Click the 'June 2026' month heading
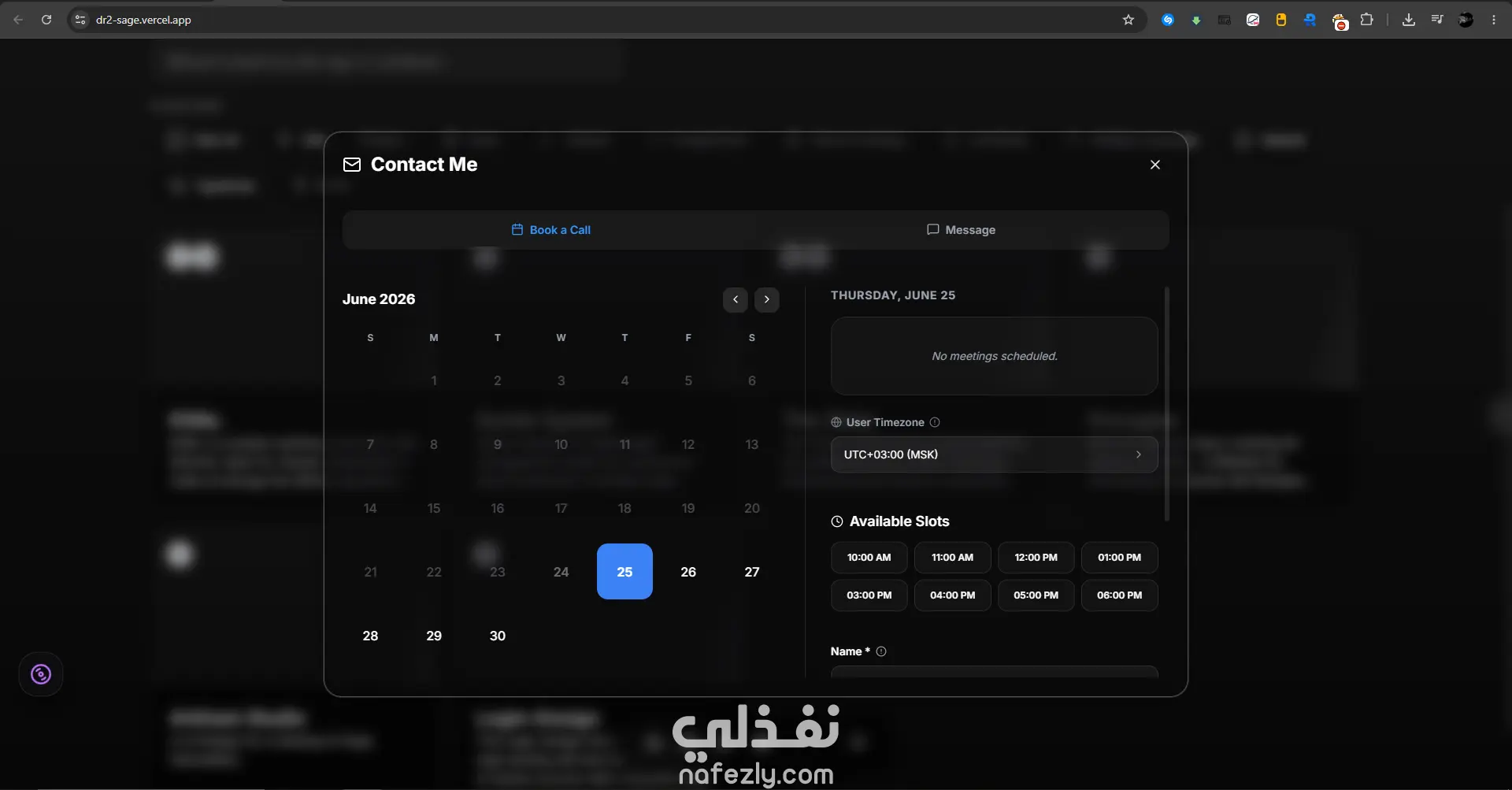Image resolution: width=1512 pixels, height=790 pixels. (x=379, y=299)
